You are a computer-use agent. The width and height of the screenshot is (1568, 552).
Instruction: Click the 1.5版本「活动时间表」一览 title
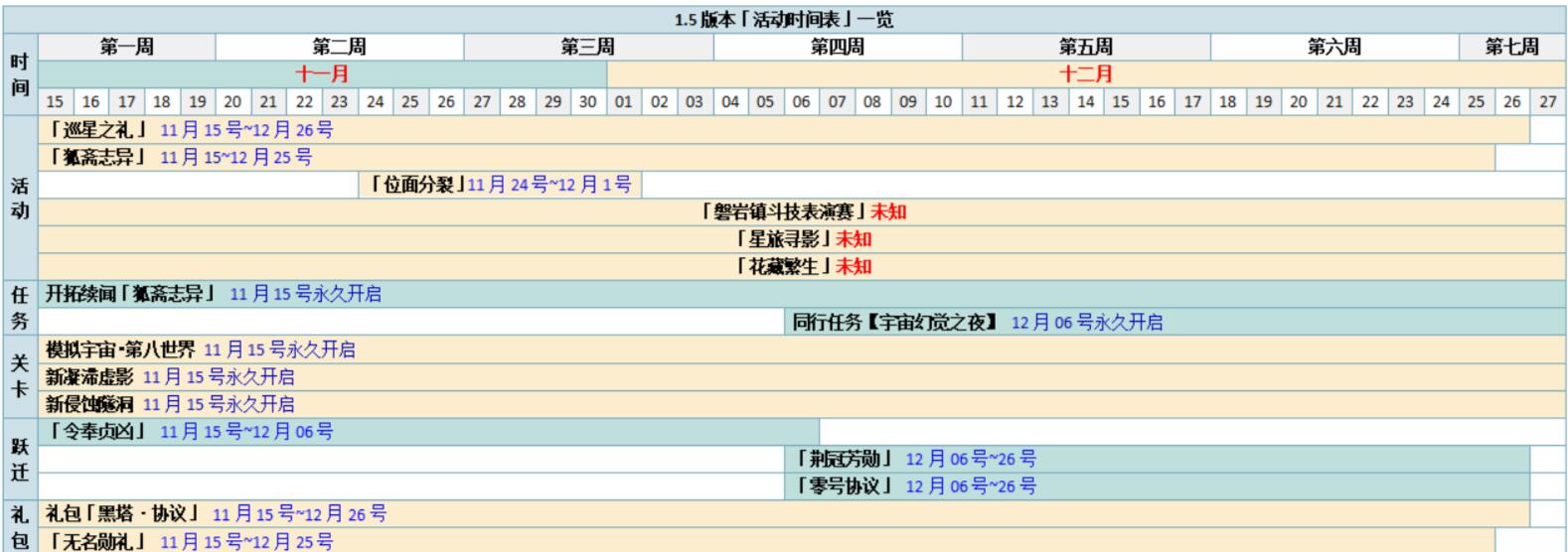tap(783, 20)
